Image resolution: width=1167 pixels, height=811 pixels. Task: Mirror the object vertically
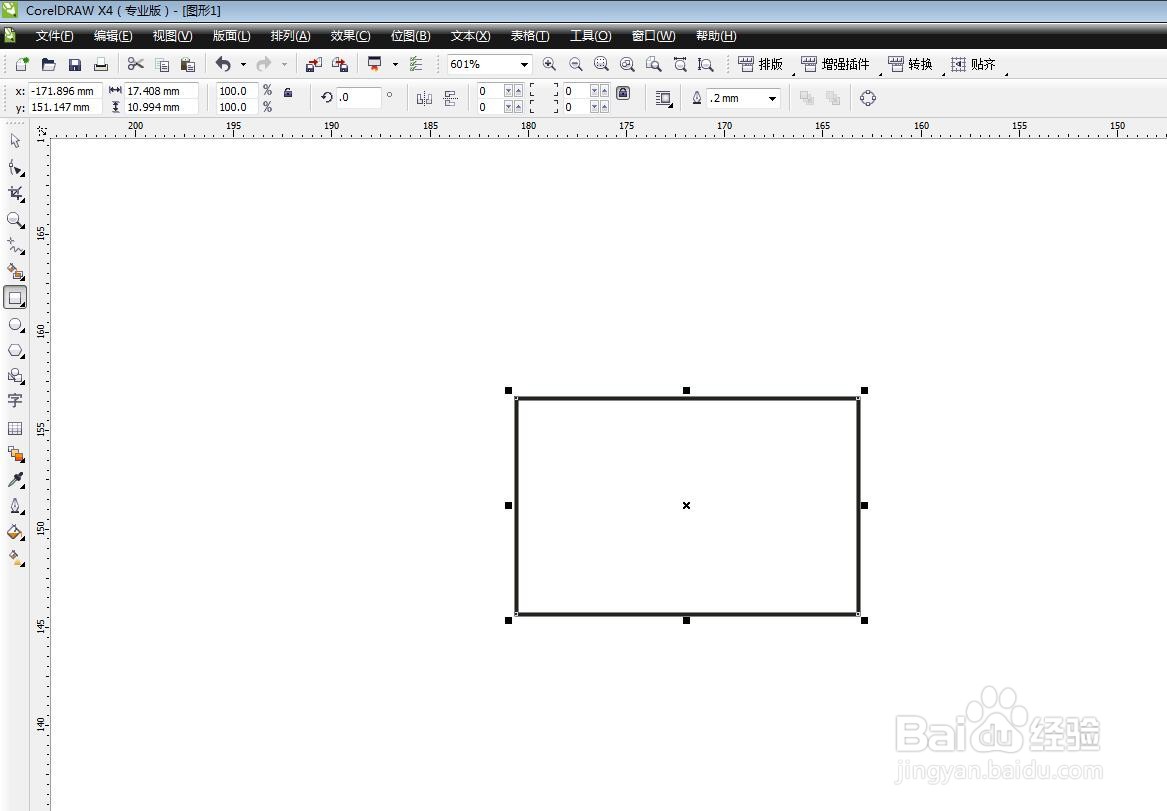[x=450, y=98]
